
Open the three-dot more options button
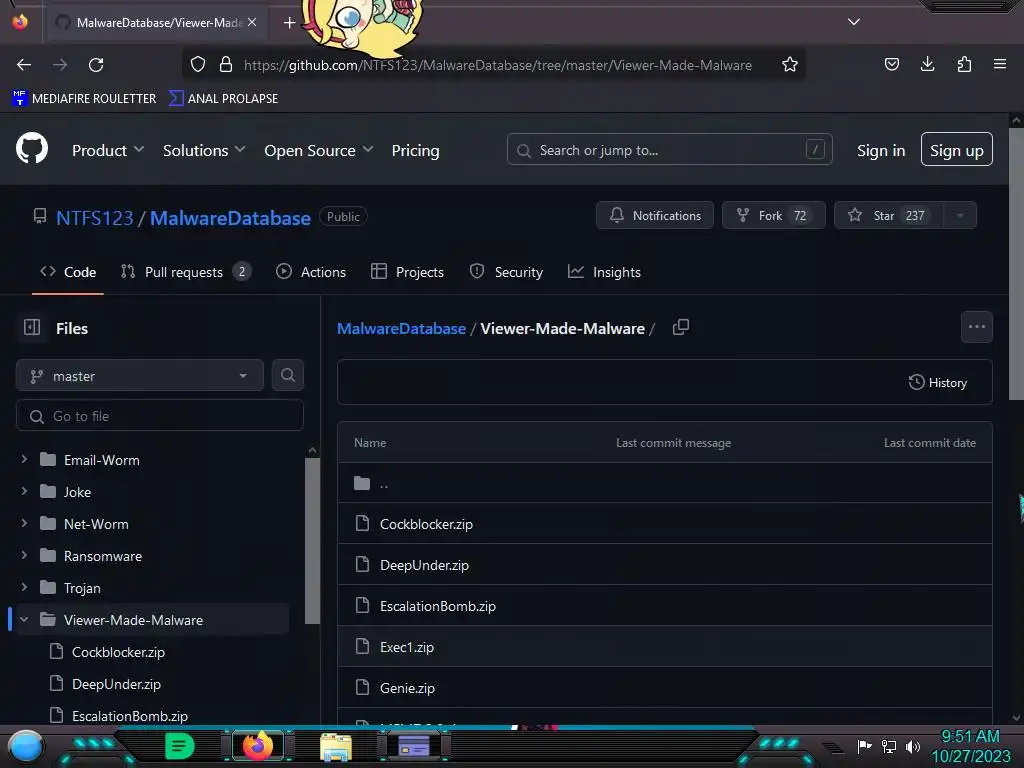[x=976, y=327]
